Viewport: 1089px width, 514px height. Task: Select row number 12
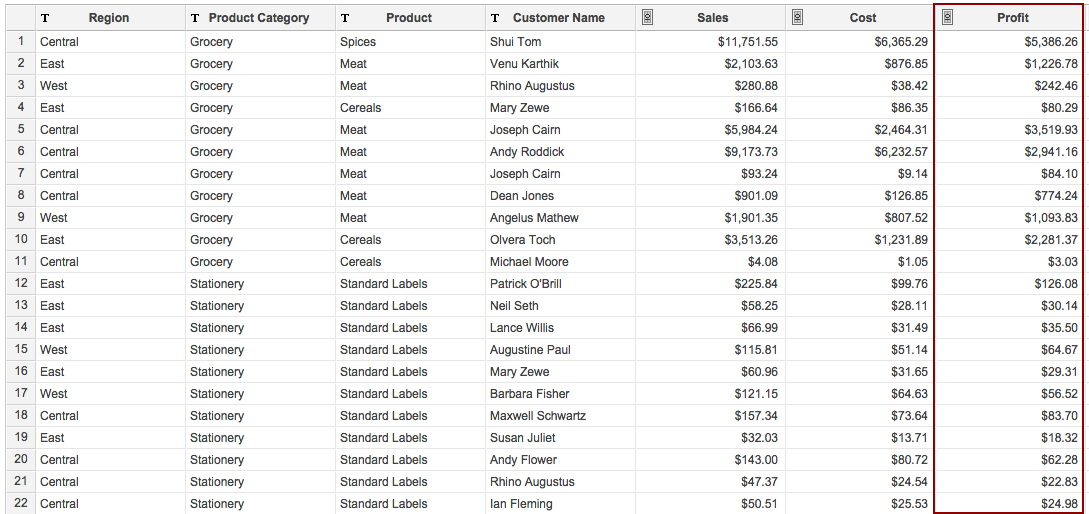click(x=20, y=284)
